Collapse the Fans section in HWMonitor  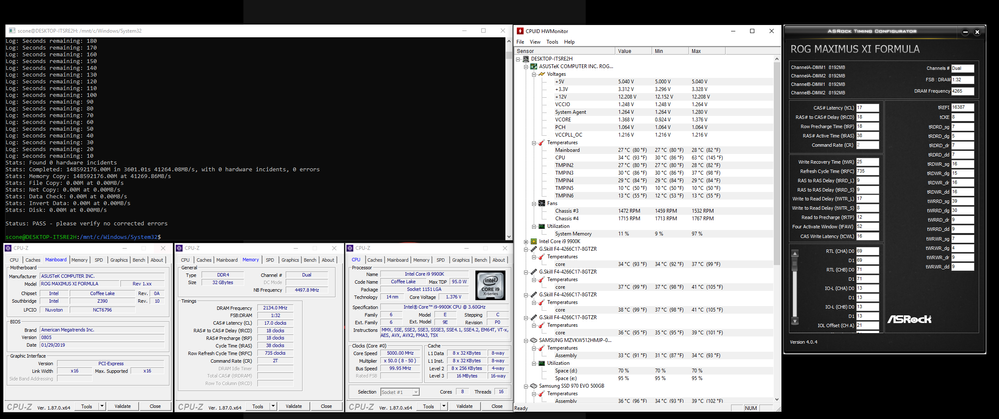tap(534, 203)
